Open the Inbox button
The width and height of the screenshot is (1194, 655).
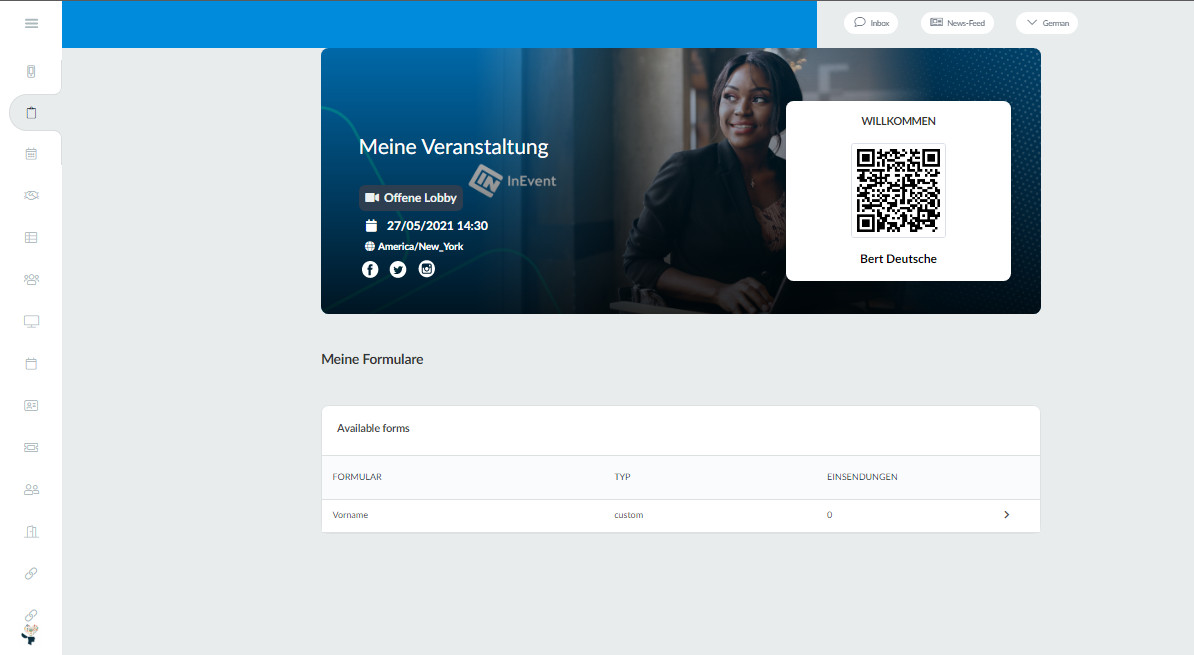tap(871, 23)
